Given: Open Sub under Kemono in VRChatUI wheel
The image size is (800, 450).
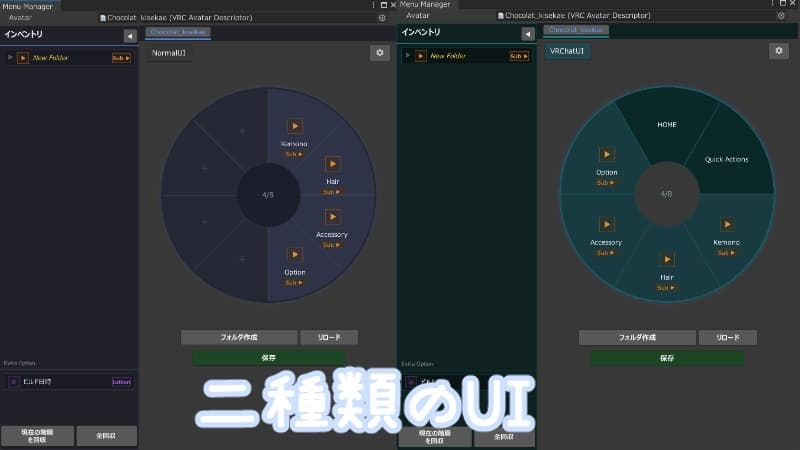Looking at the screenshot, I should point(726,253).
